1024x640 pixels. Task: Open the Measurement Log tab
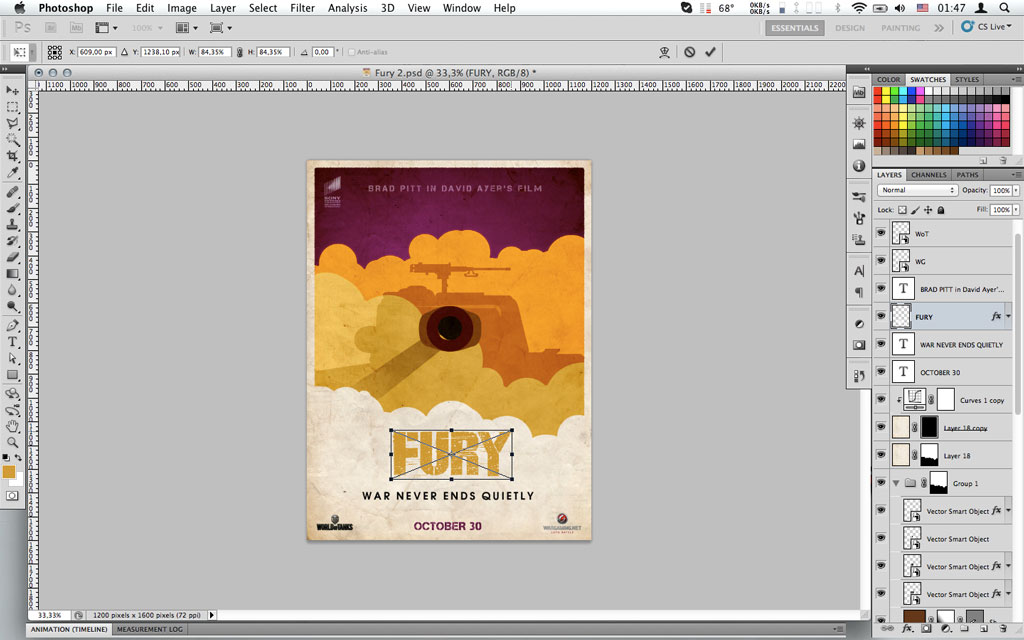(x=150, y=629)
